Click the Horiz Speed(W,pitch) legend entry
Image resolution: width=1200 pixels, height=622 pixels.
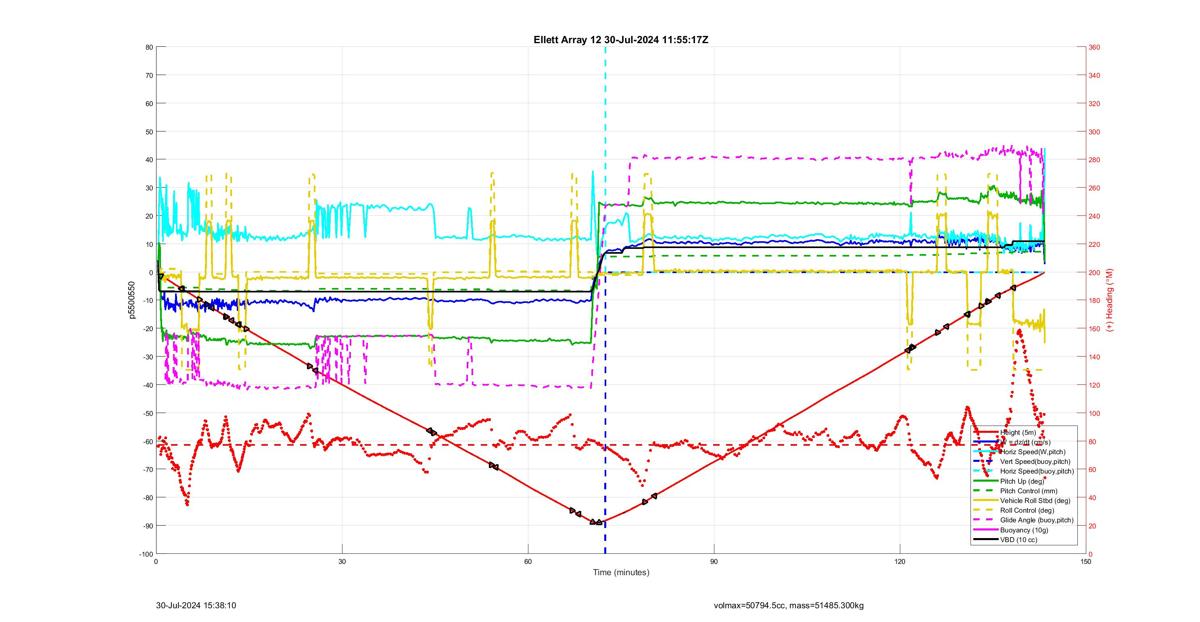coord(1019,452)
